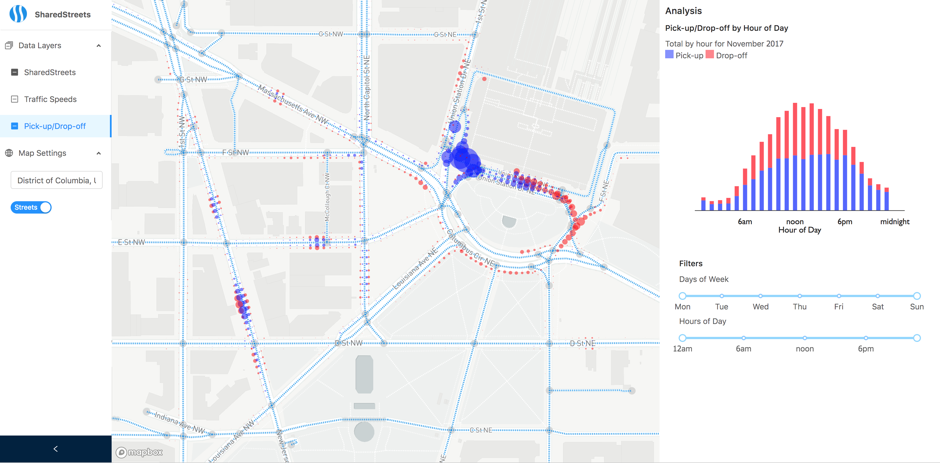Screen dimensions: 940x463
Task: Click the Filters heading
Action: (x=691, y=263)
